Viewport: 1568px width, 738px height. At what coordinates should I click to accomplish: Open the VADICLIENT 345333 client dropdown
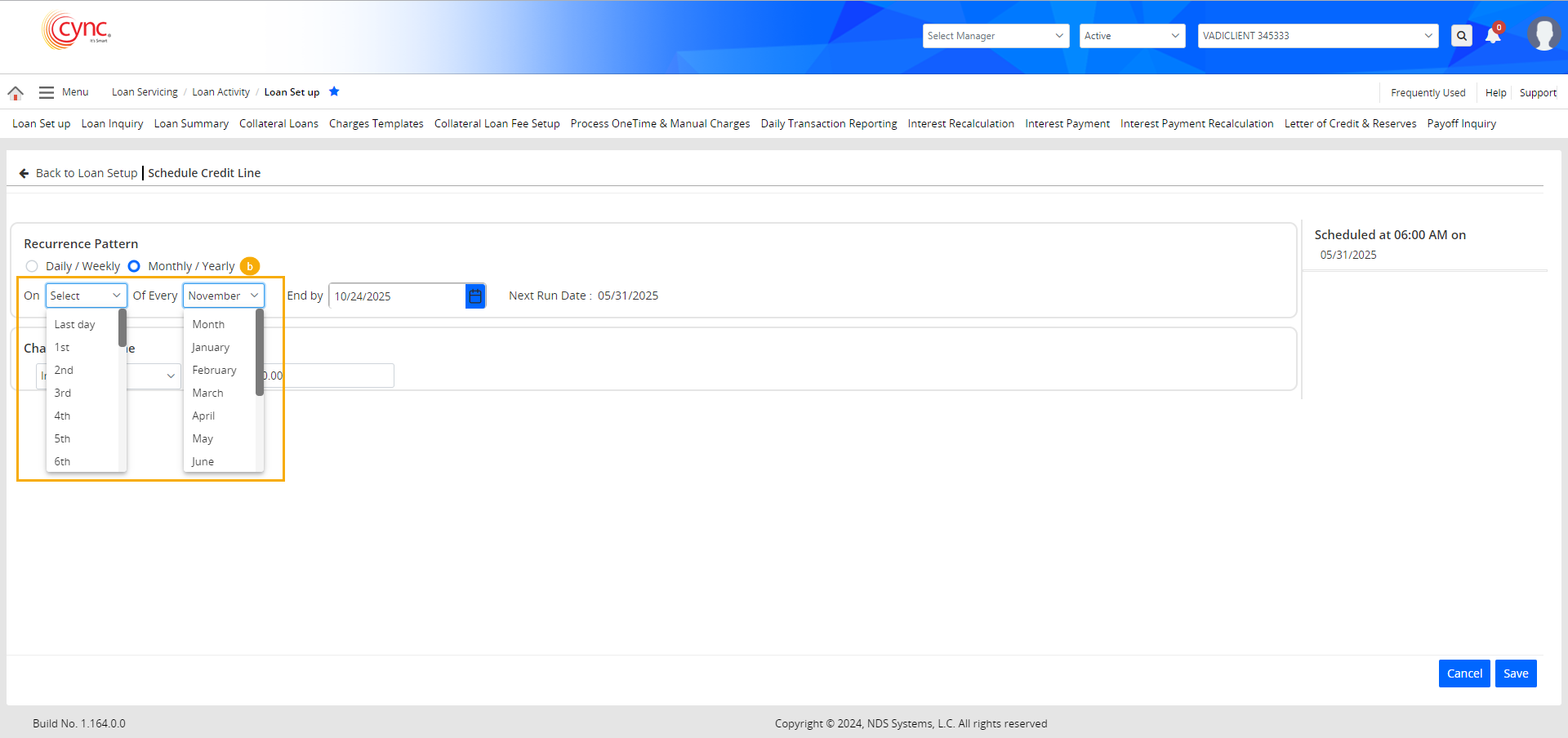pyautogui.click(x=1317, y=36)
